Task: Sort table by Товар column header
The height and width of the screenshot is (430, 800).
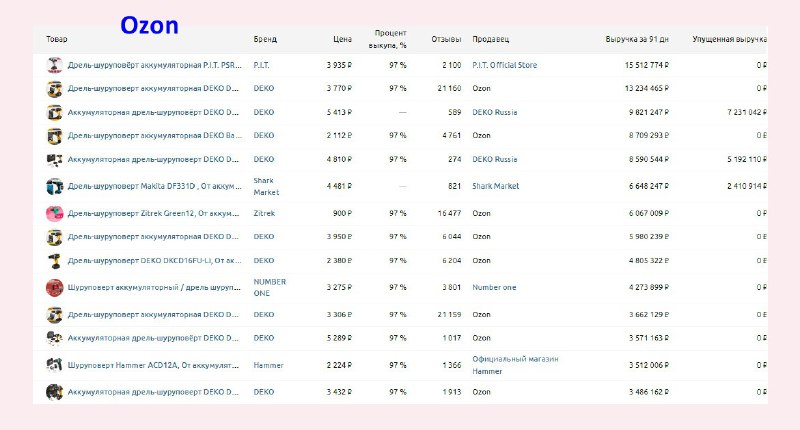Action: click(x=57, y=39)
